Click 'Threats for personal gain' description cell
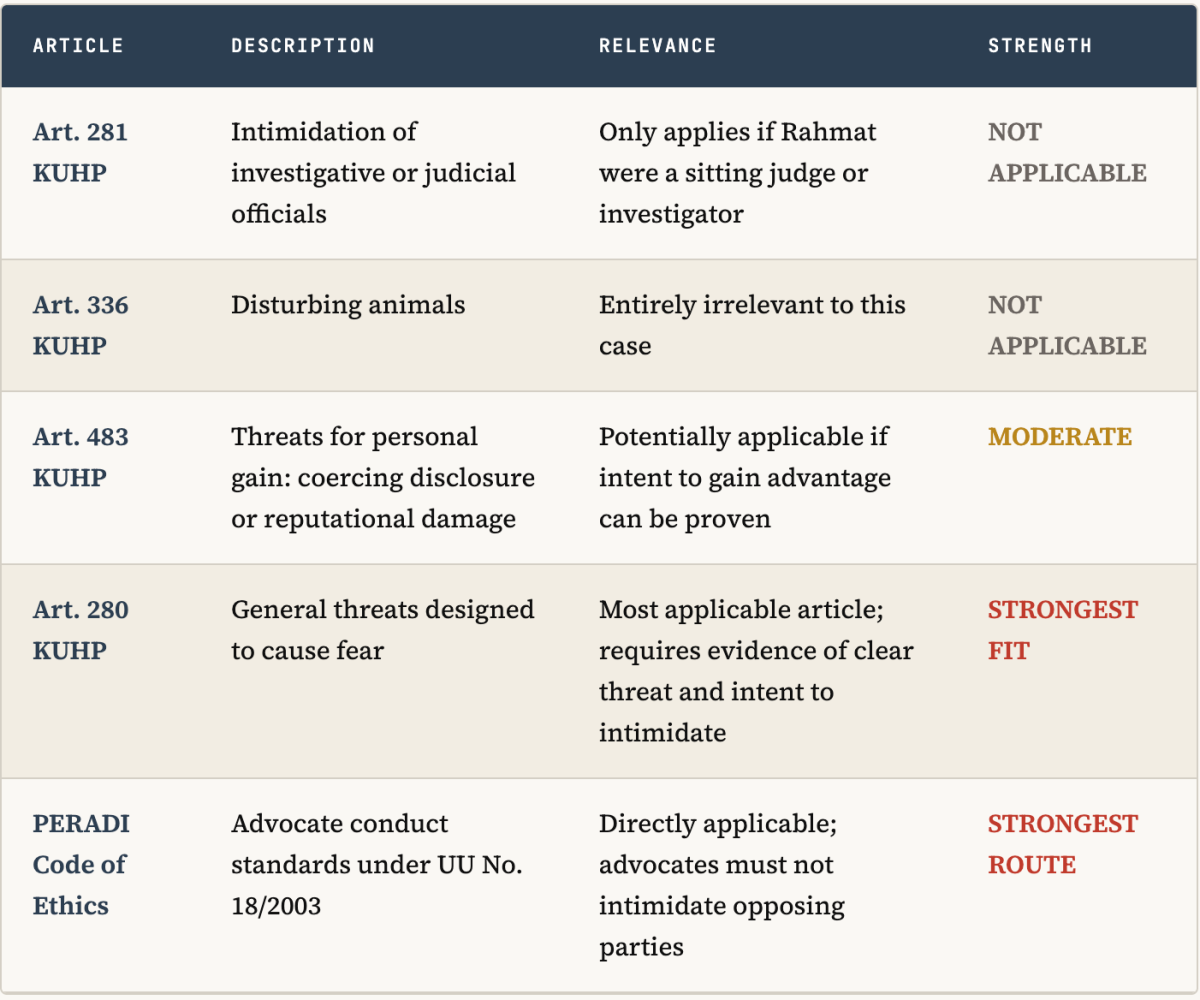The height and width of the screenshot is (1000, 1200). click(x=383, y=478)
